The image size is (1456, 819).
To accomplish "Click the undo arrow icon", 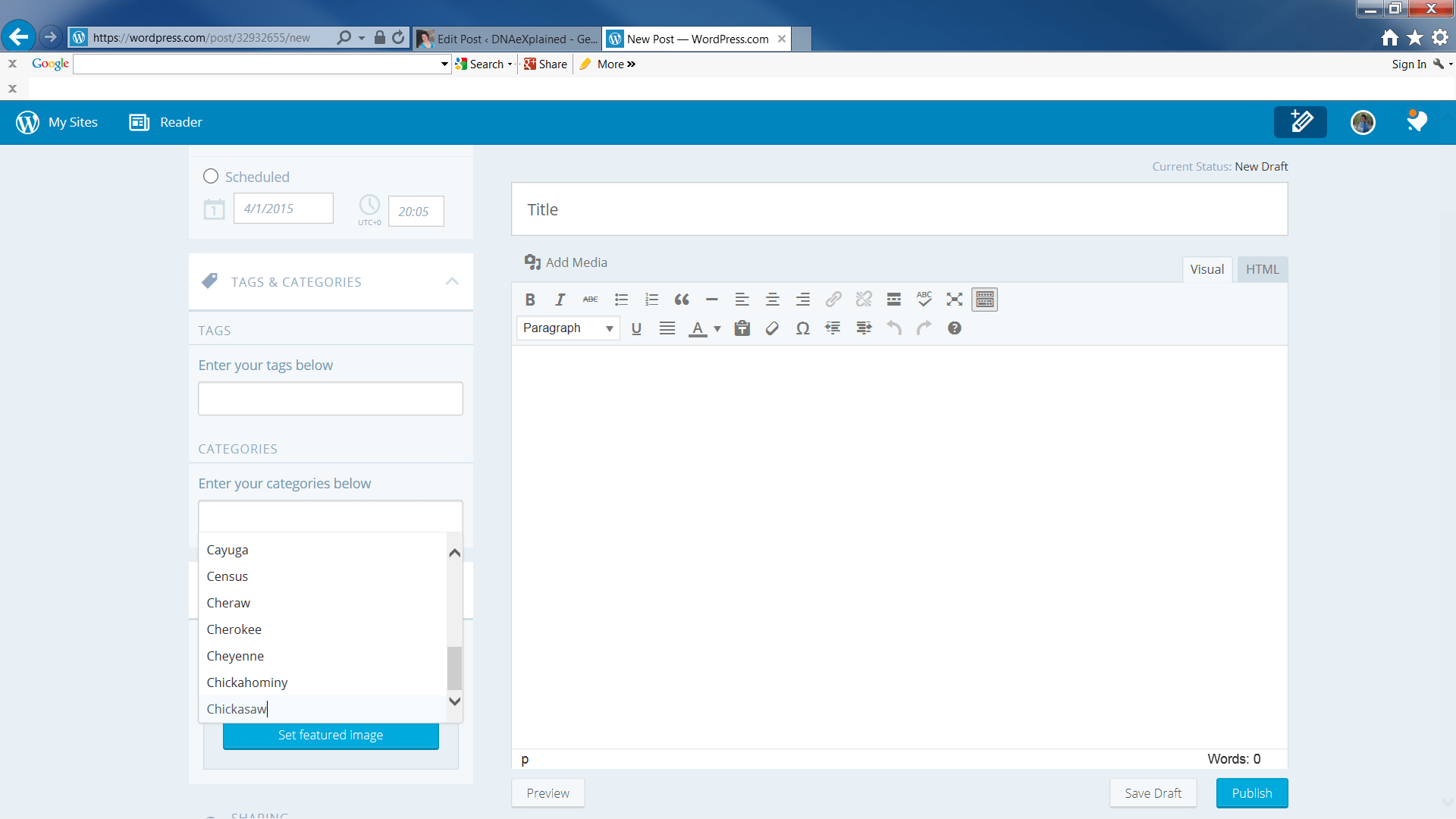I will coord(894,328).
